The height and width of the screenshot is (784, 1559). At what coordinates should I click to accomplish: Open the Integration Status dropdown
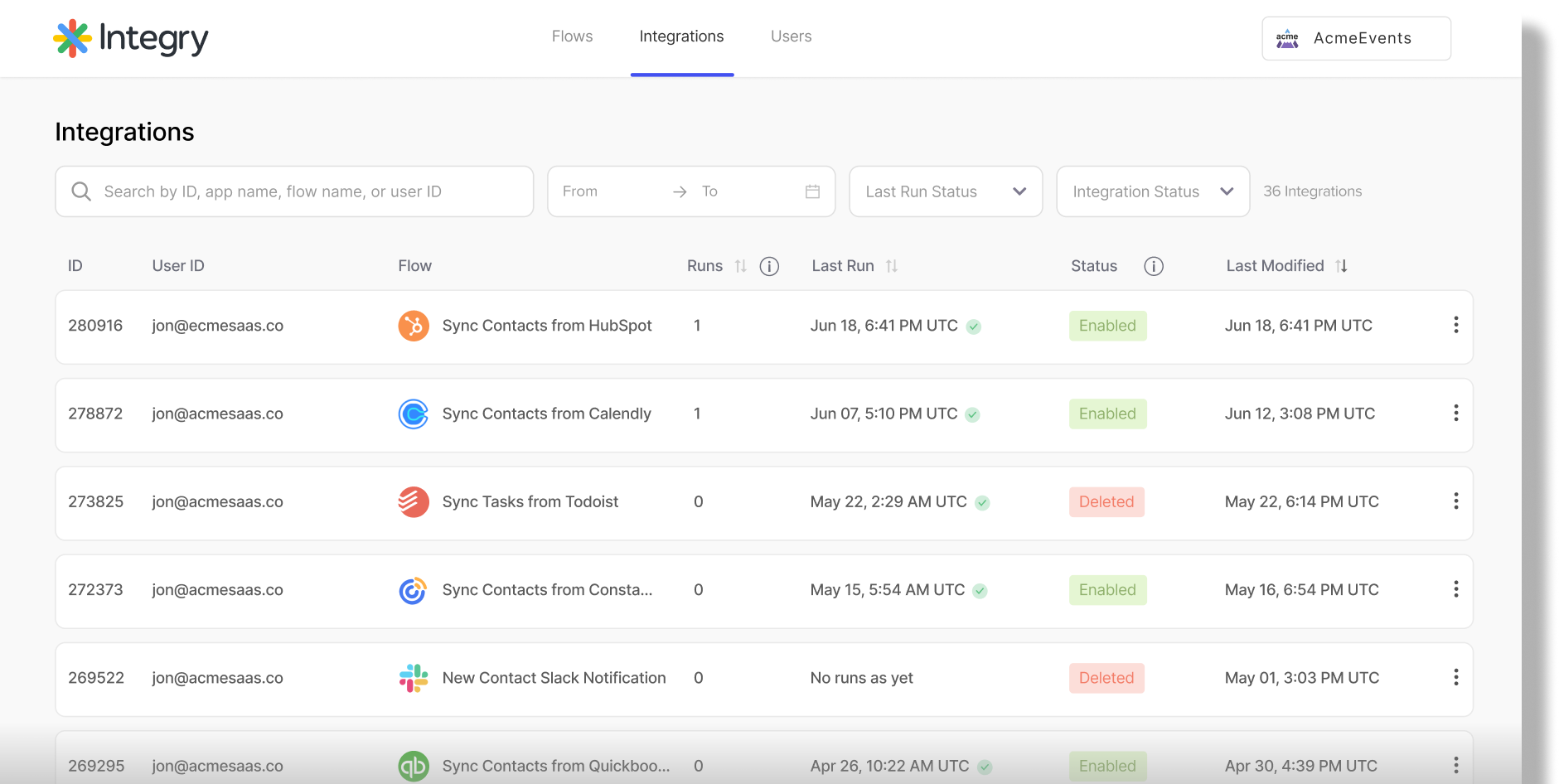(1152, 191)
